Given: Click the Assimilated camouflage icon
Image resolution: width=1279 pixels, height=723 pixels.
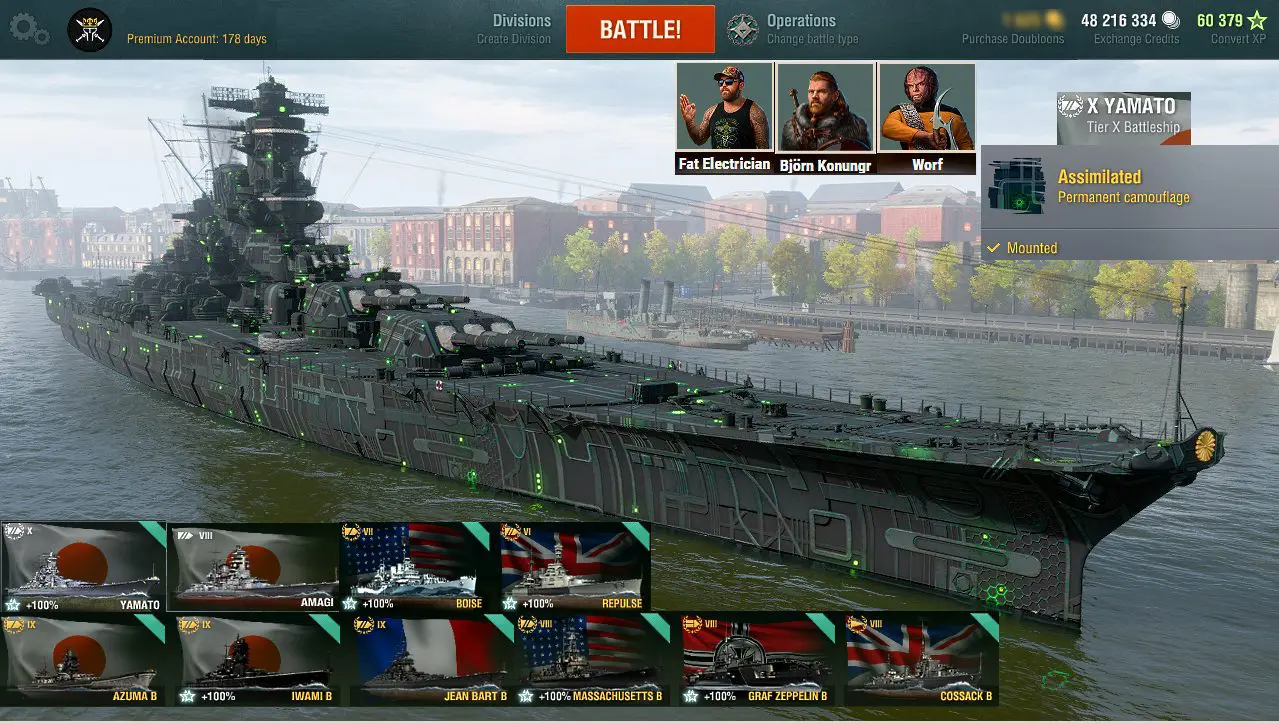Looking at the screenshot, I should click(1016, 185).
